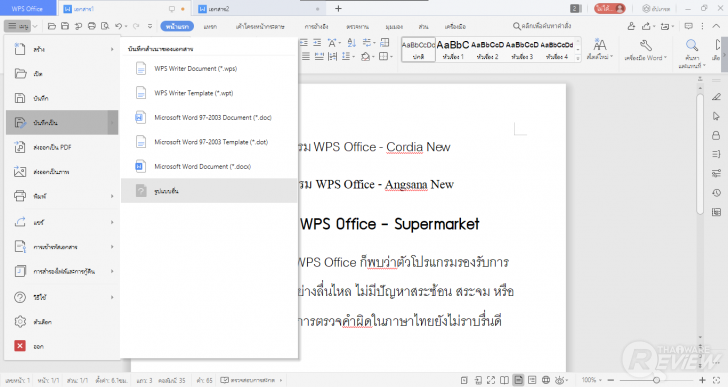The height and width of the screenshot is (387, 728).
Task: Apply the Heading 1 style thumbnail
Action: (453, 50)
